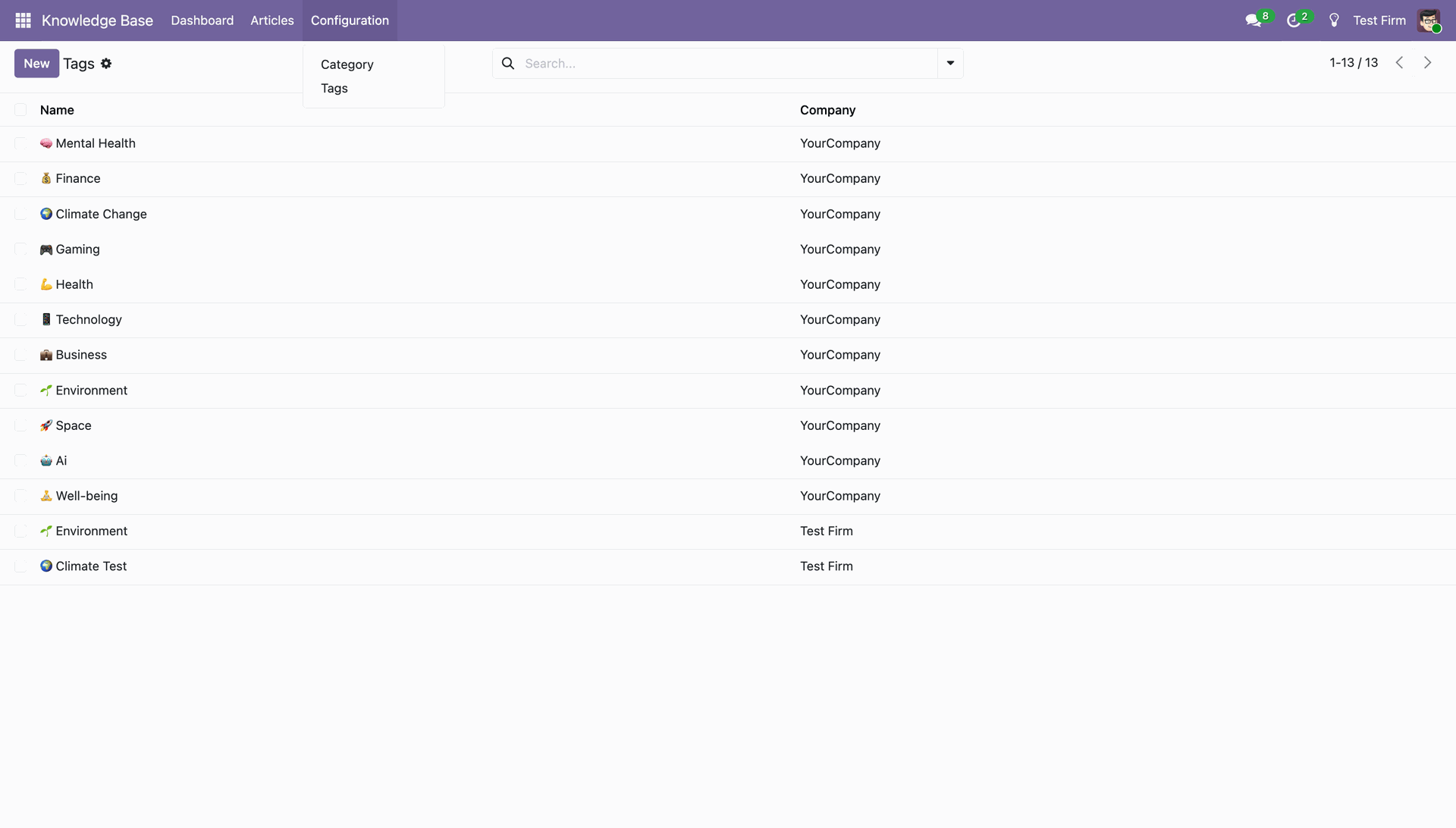Open the chat messages icon
Viewport: 1456px width, 828px height.
[1254, 20]
